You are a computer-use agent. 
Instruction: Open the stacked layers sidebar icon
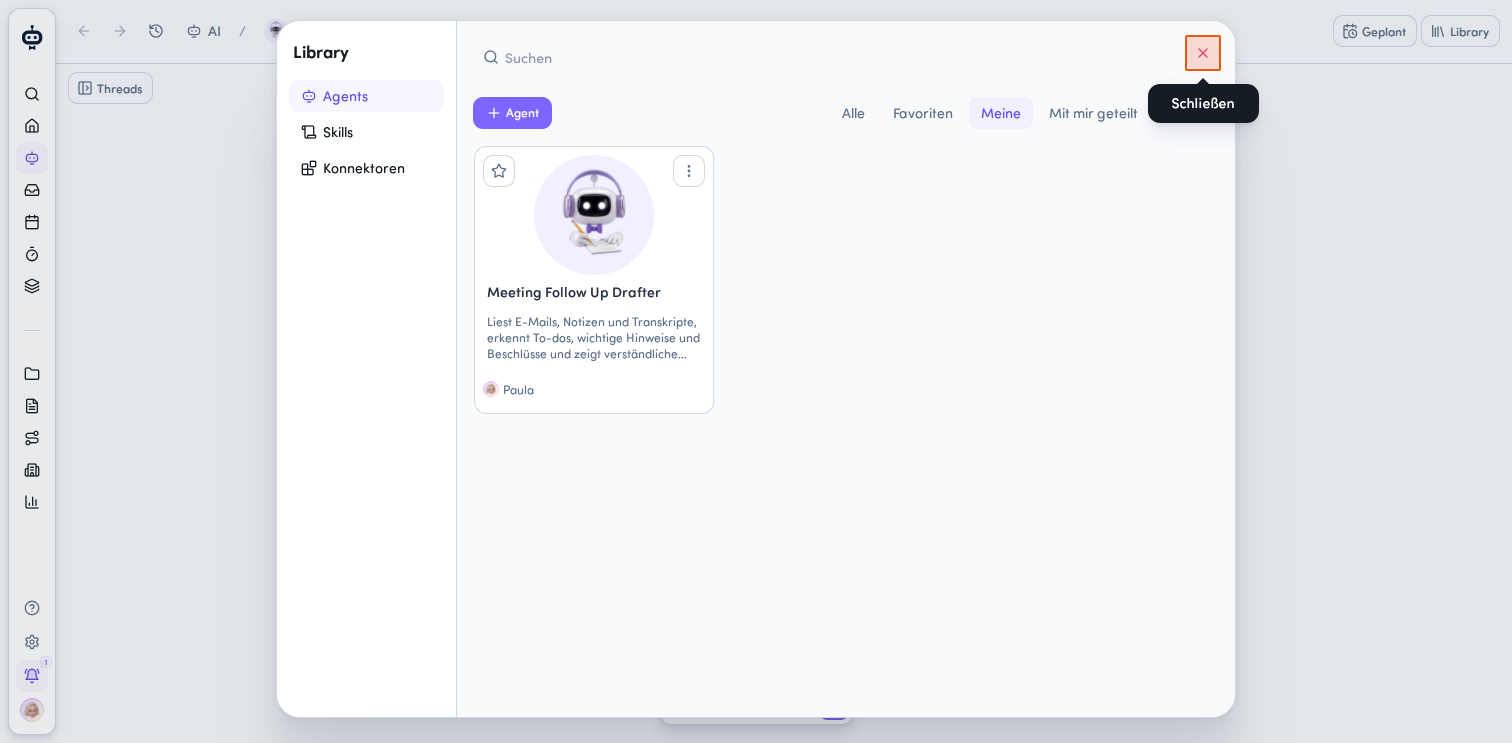32,286
